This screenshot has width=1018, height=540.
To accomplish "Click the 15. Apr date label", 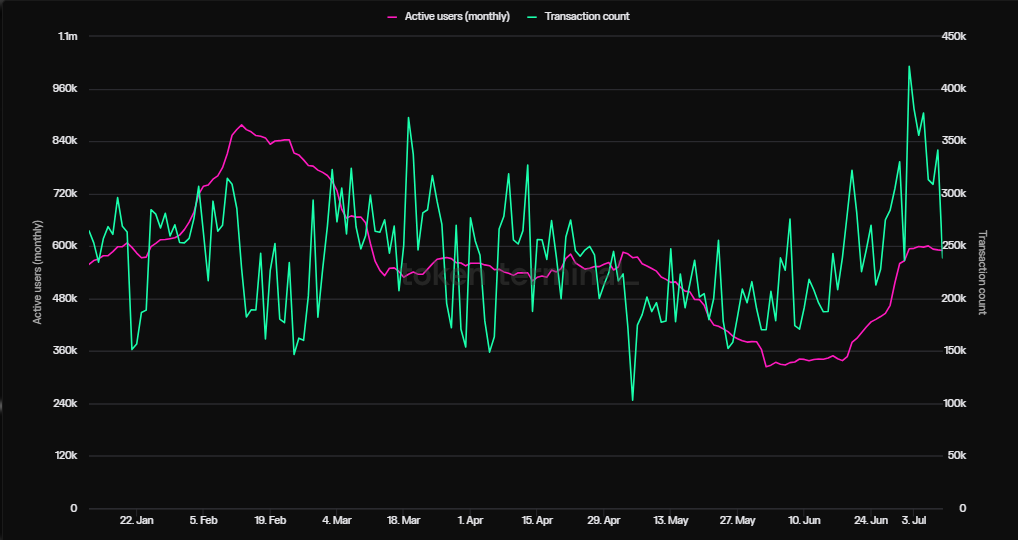I will (x=537, y=521).
